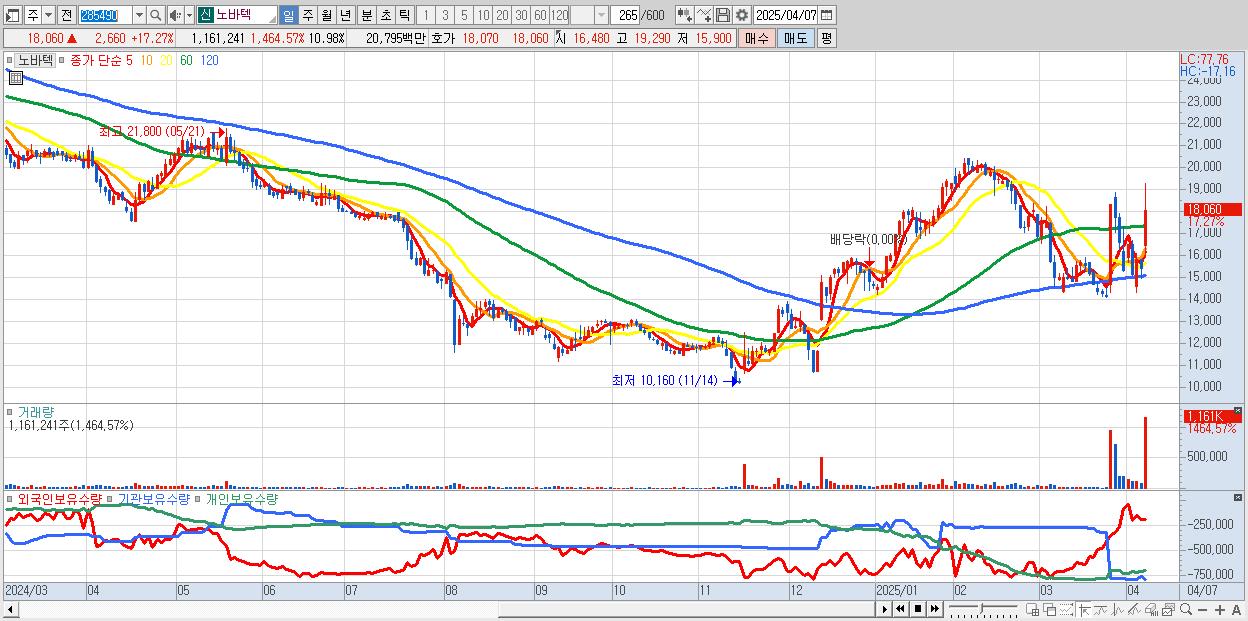Open the interval dropdown after 120
This screenshot has width=1248, height=621.
[601, 16]
